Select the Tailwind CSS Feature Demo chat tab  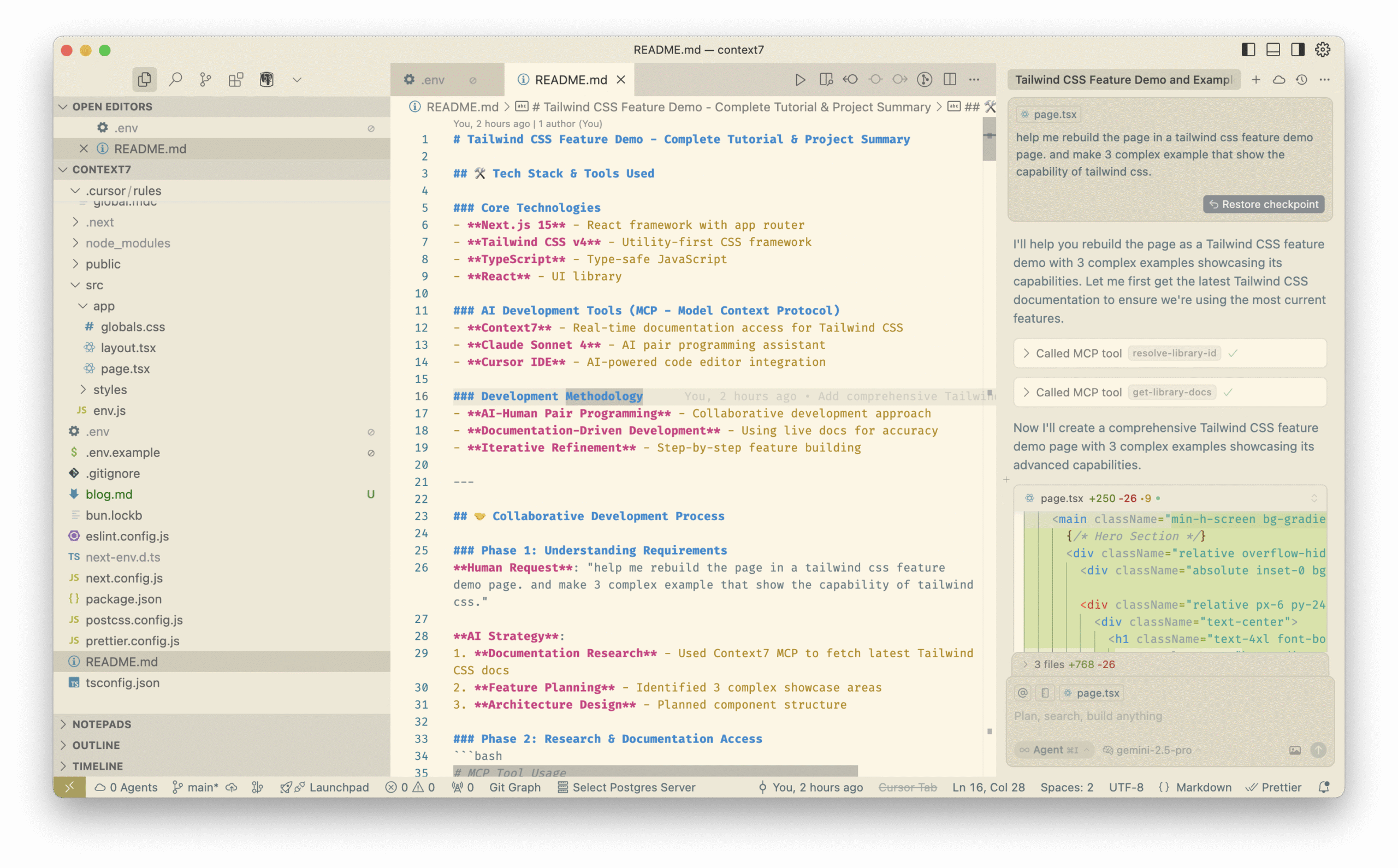click(x=1123, y=80)
